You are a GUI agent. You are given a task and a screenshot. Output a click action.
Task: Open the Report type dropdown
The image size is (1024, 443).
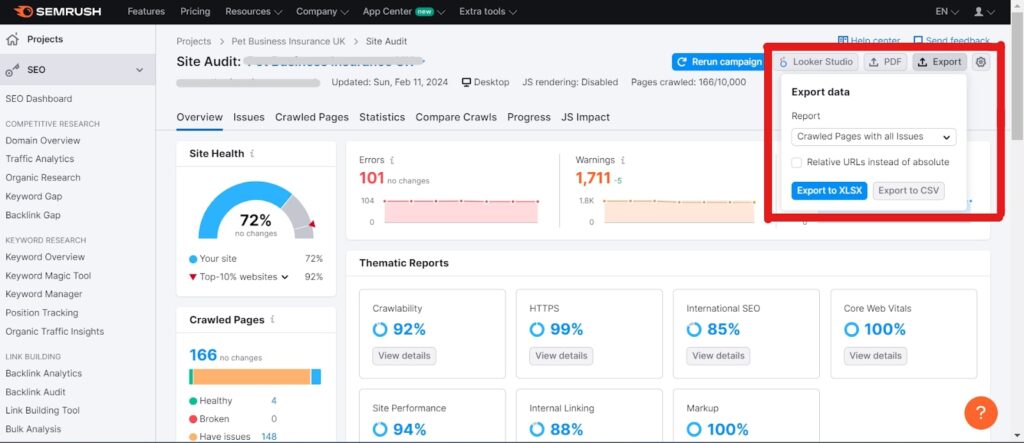[873, 137]
